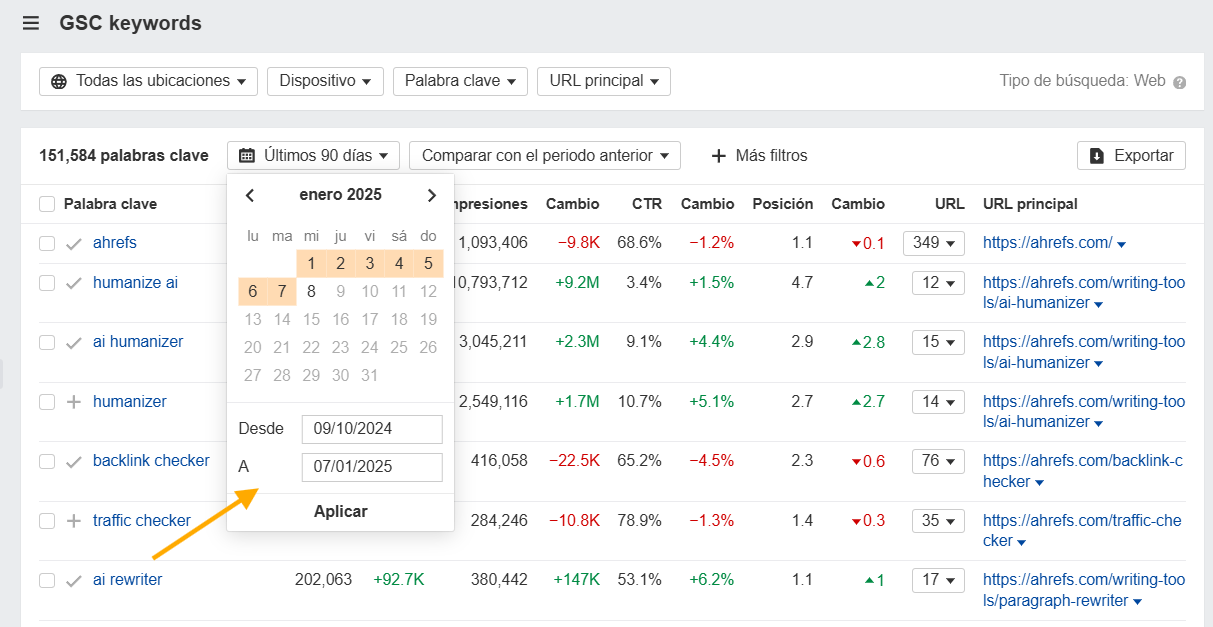This screenshot has width=1213, height=627.
Task: Open the 17 URL count dropdown
Action: point(938,580)
